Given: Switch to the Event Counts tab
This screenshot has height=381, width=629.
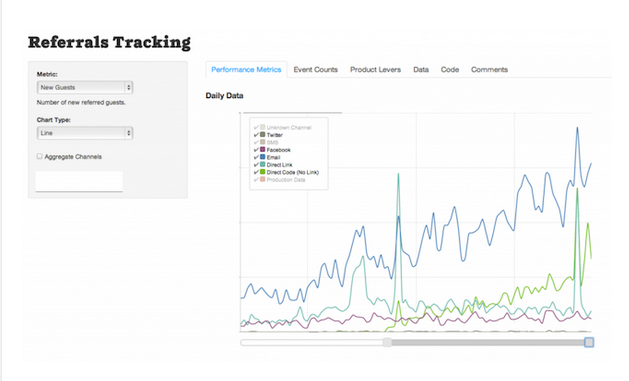Looking at the screenshot, I should [x=315, y=70].
